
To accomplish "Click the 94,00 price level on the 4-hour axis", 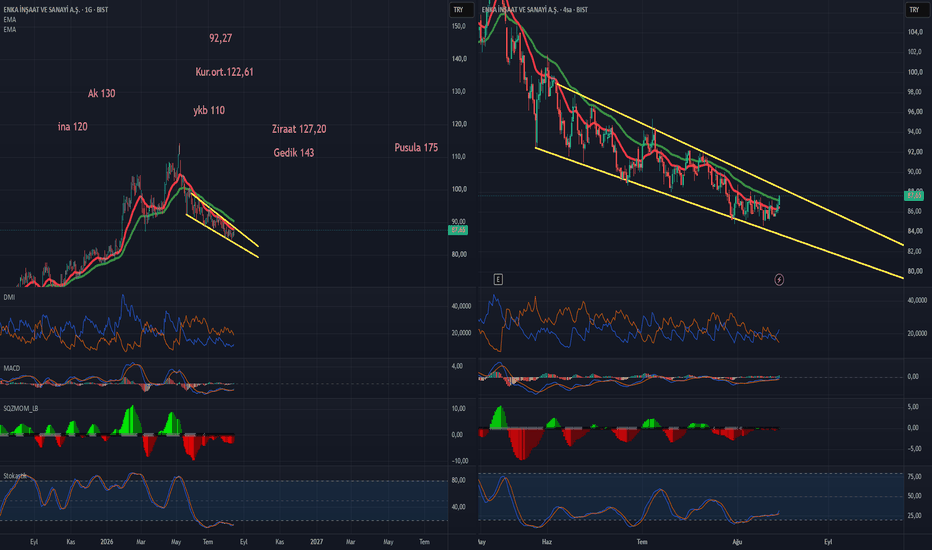I will tap(915, 131).
